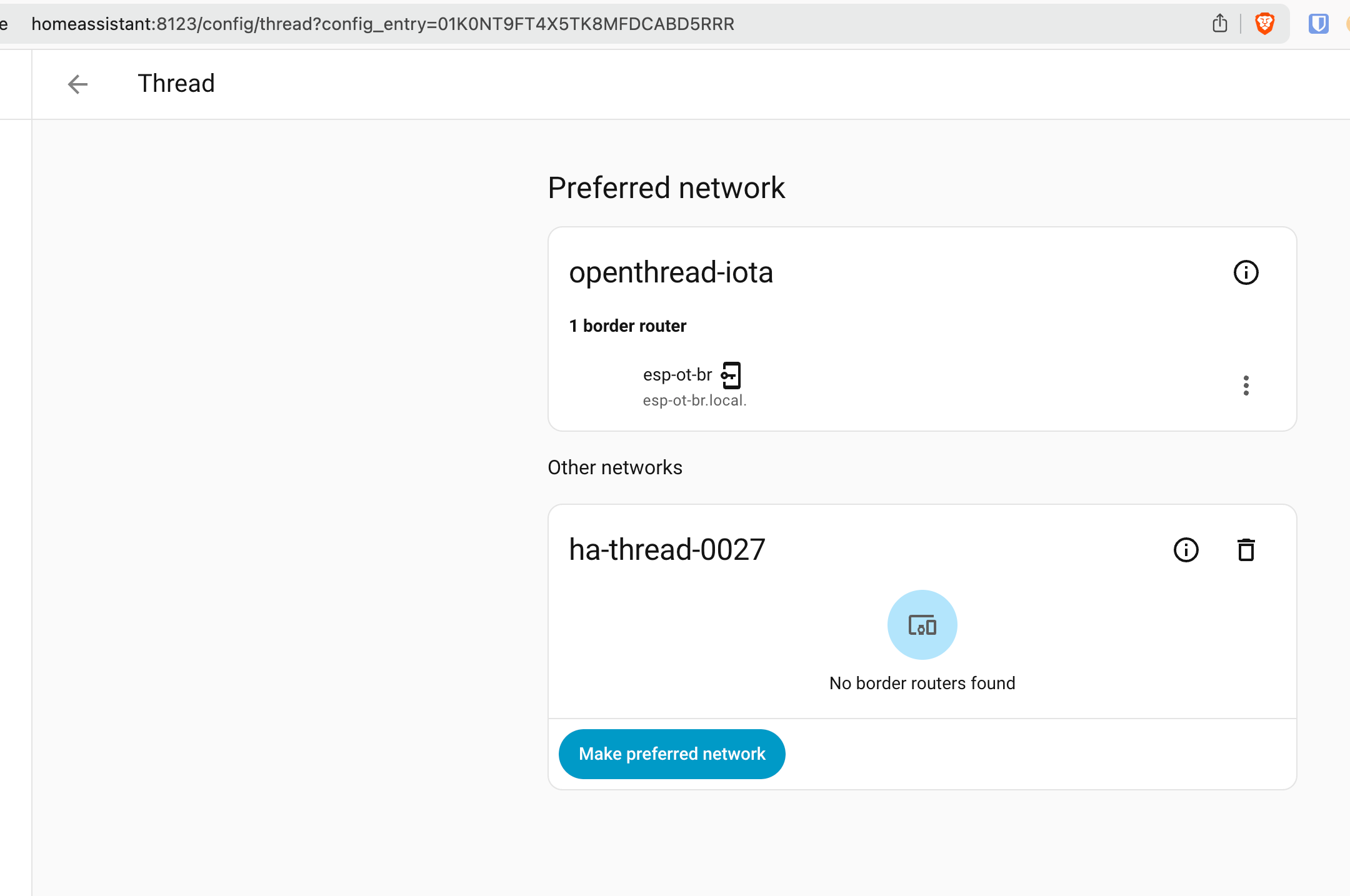Navigate back using the arrow icon
Screen dimensions: 1350x896
(77, 84)
